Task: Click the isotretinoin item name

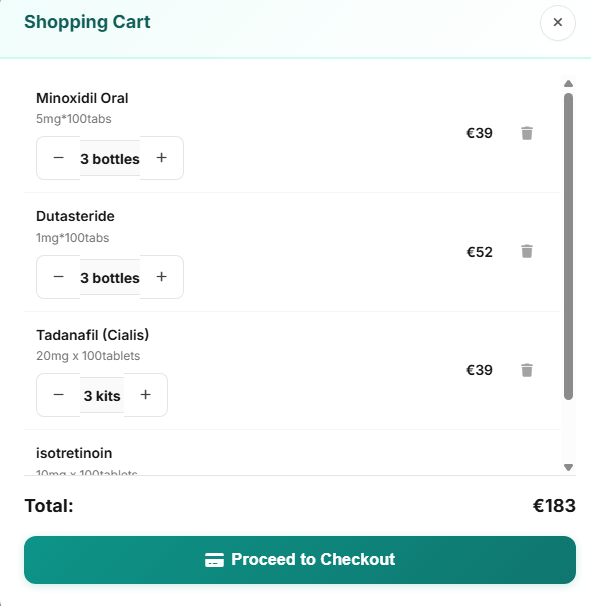Action: click(74, 453)
